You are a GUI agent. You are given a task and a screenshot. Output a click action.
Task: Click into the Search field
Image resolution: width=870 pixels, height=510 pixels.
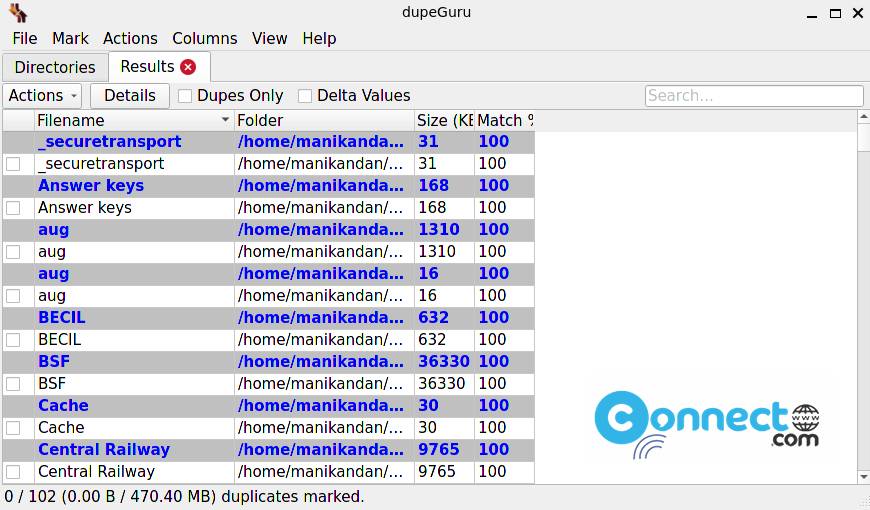(754, 95)
